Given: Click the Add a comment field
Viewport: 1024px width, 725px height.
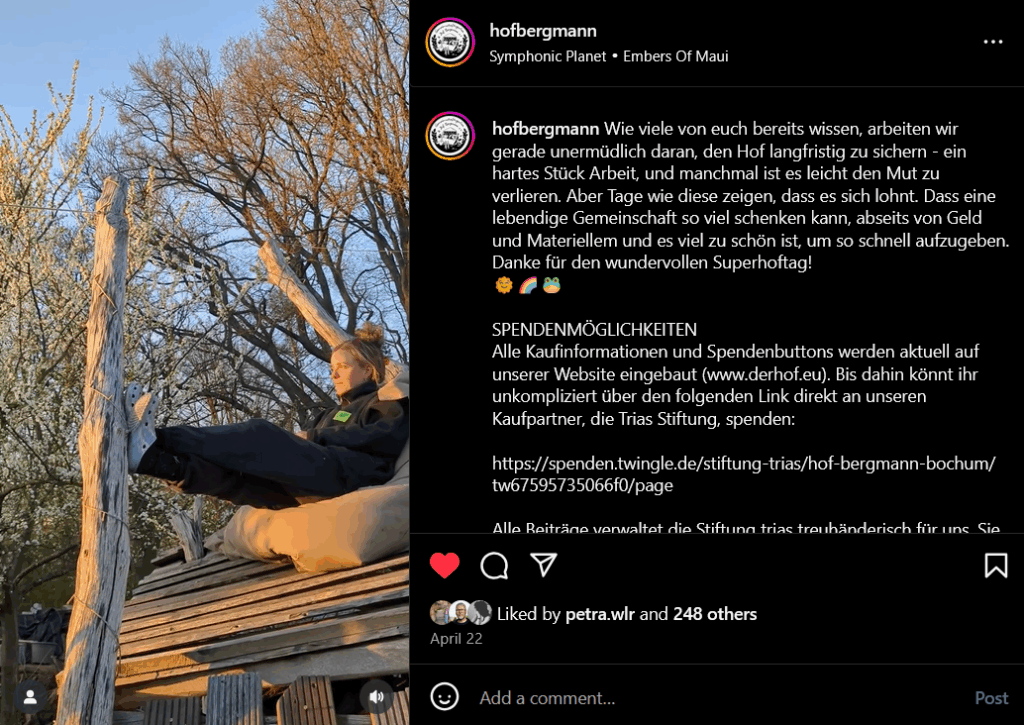Looking at the screenshot, I should point(718,698).
